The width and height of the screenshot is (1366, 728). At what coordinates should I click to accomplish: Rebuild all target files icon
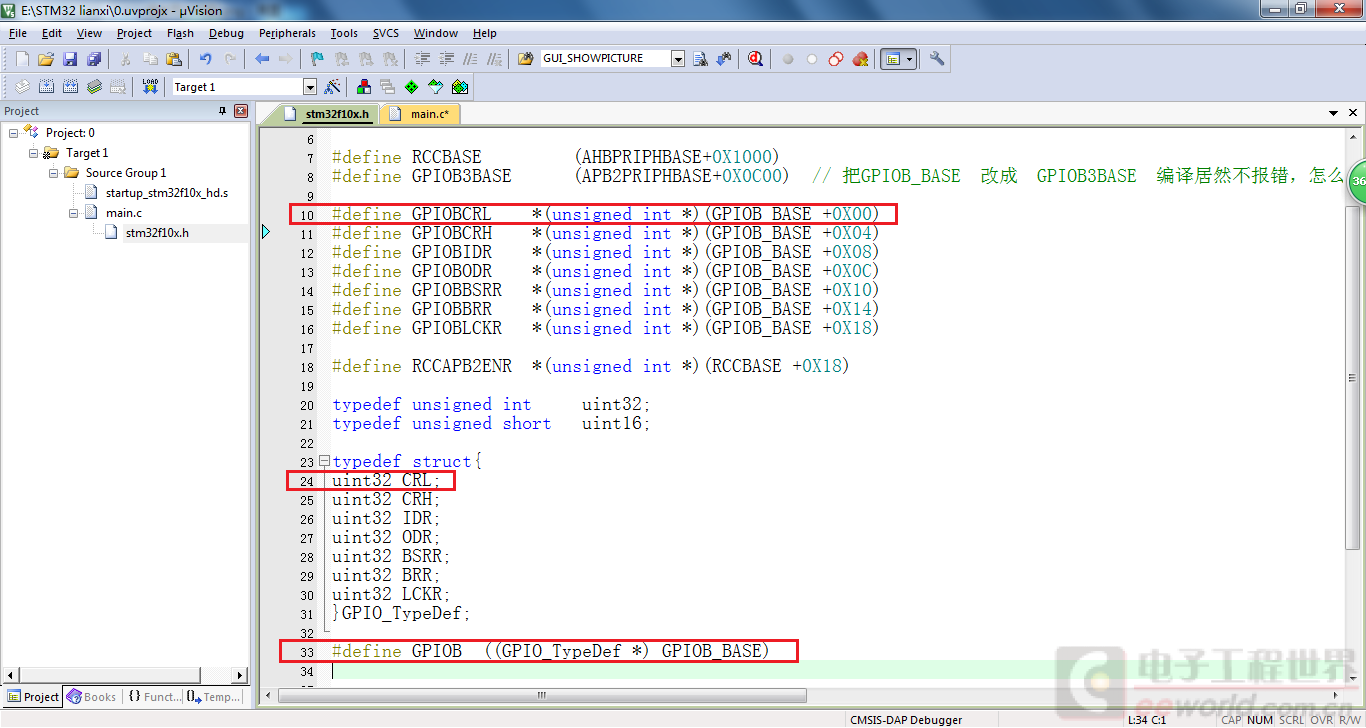tap(70, 87)
